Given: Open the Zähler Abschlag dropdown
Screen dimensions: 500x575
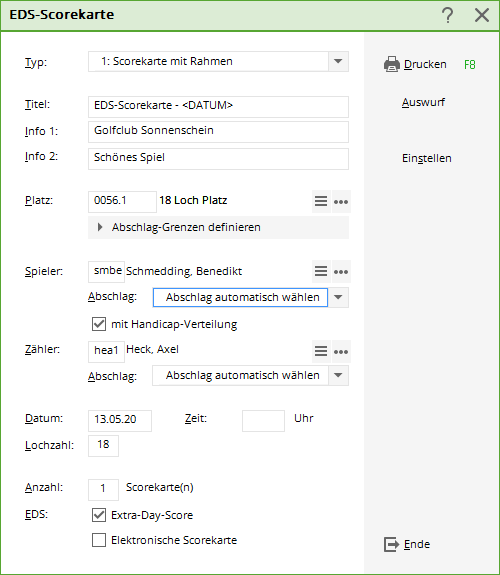Looking at the screenshot, I should pos(338,375).
